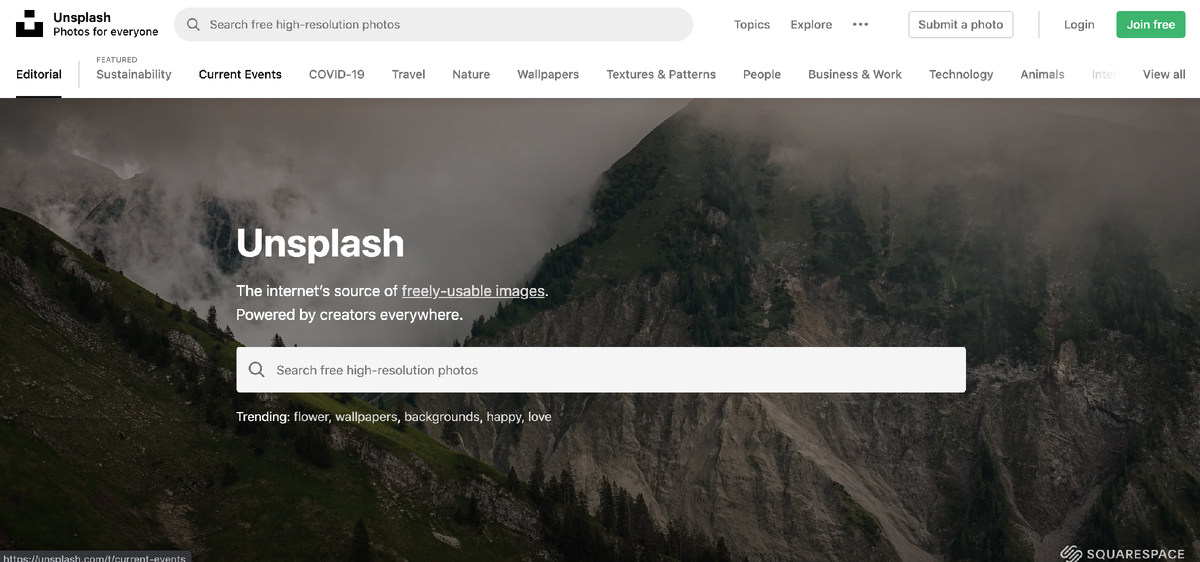Click the magnifier icon in top search bar
This screenshot has height=562, width=1200.
click(x=194, y=24)
